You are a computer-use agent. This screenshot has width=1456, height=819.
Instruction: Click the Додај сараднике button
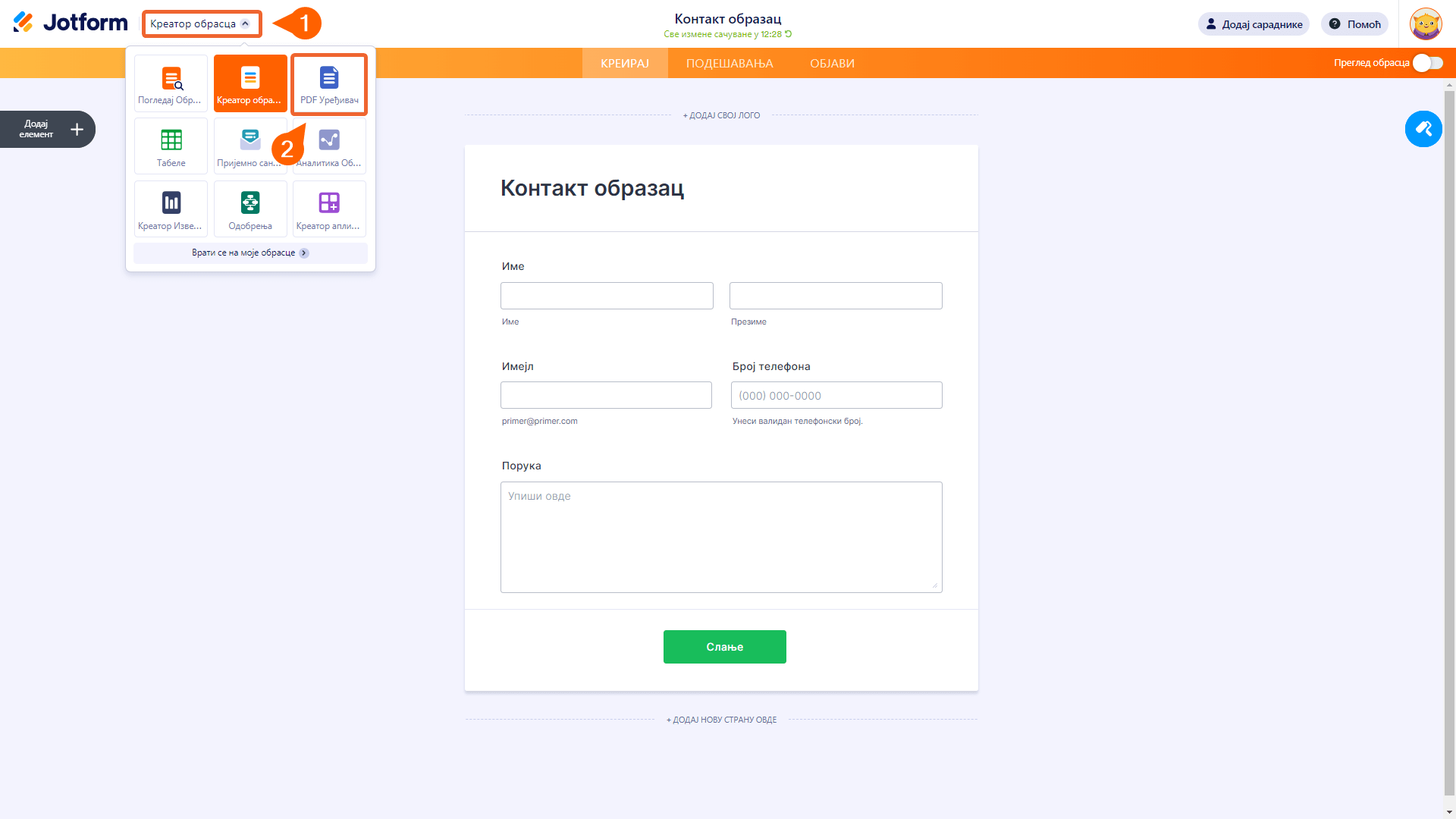[1254, 24]
